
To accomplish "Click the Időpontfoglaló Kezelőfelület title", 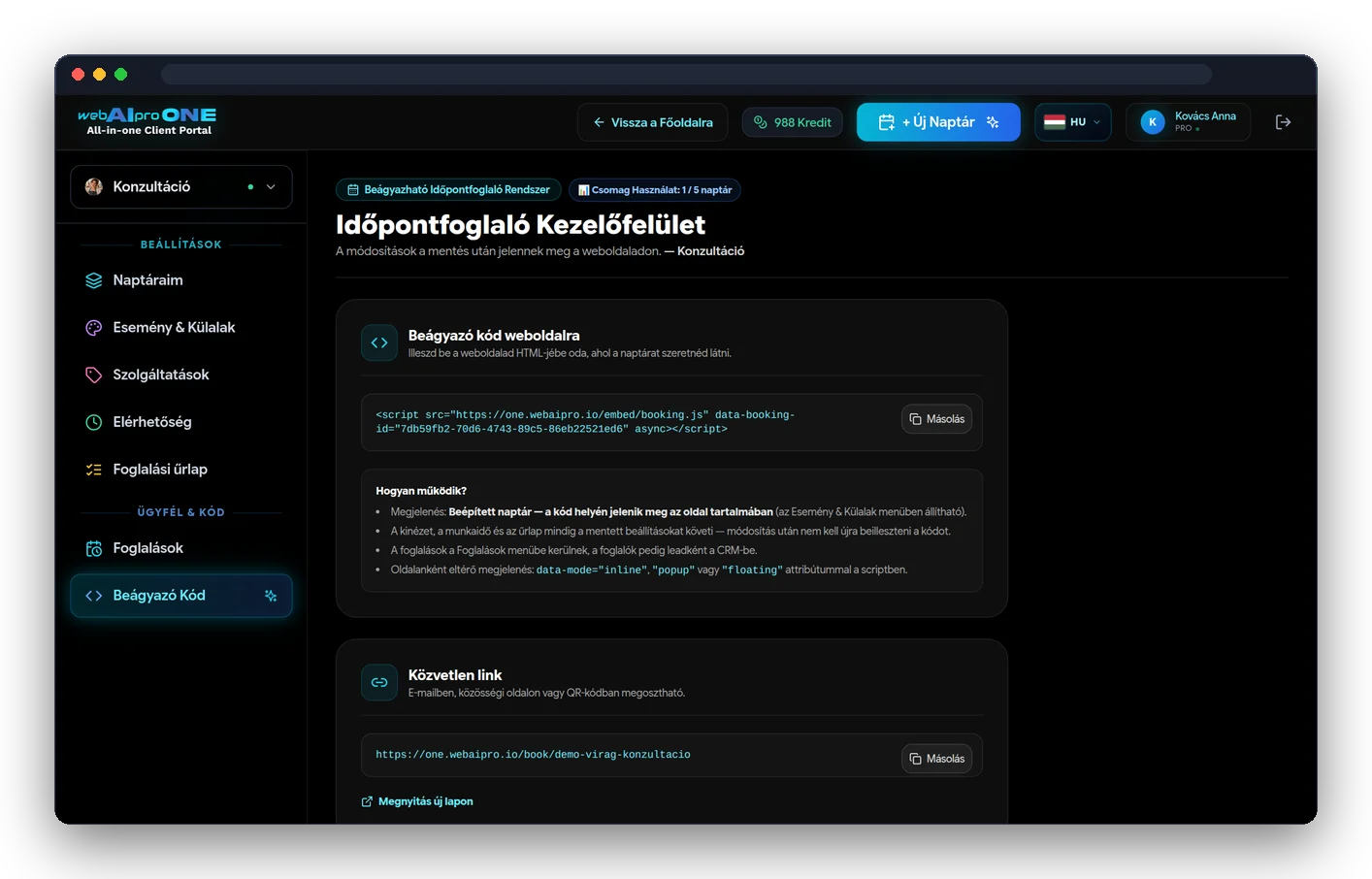I will coord(520,225).
